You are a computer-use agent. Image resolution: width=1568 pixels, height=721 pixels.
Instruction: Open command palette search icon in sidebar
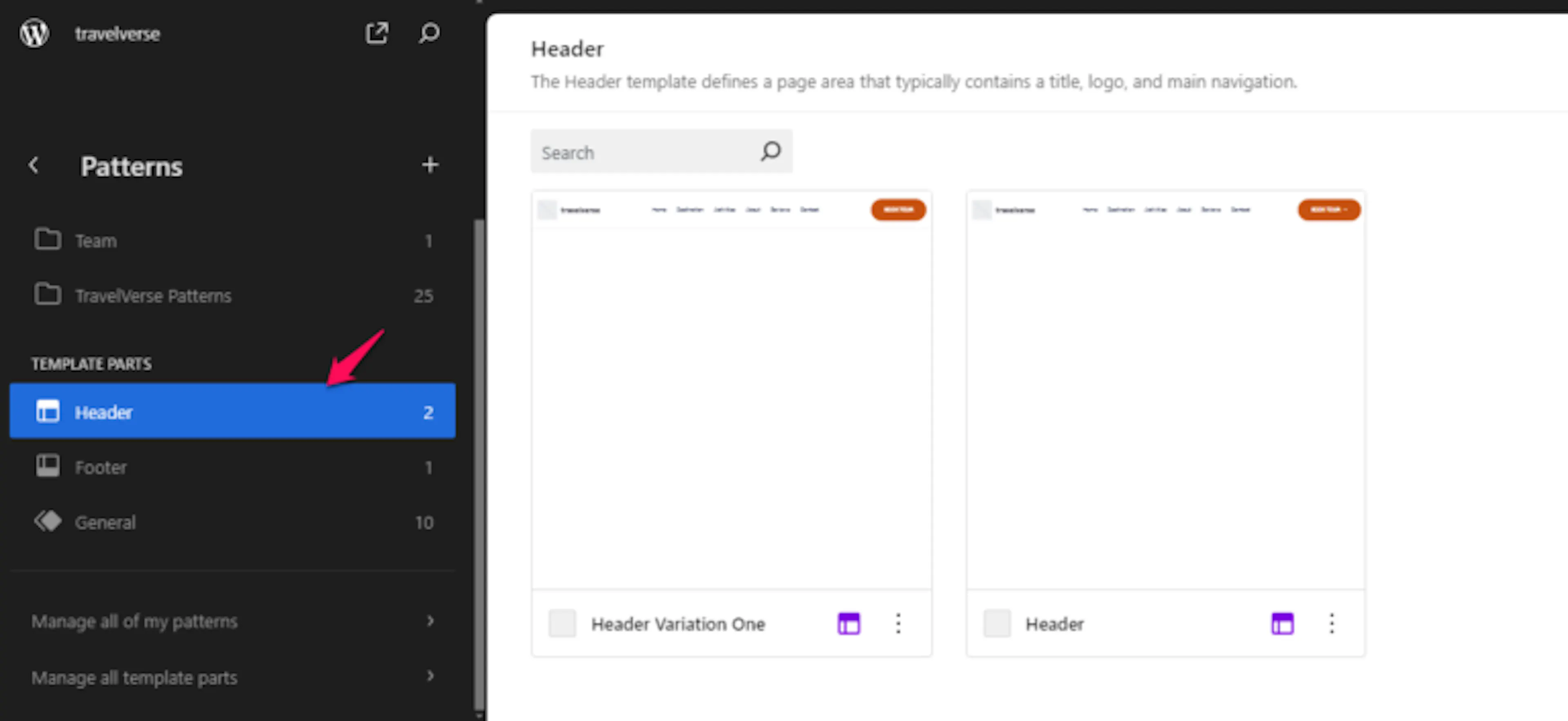click(429, 33)
